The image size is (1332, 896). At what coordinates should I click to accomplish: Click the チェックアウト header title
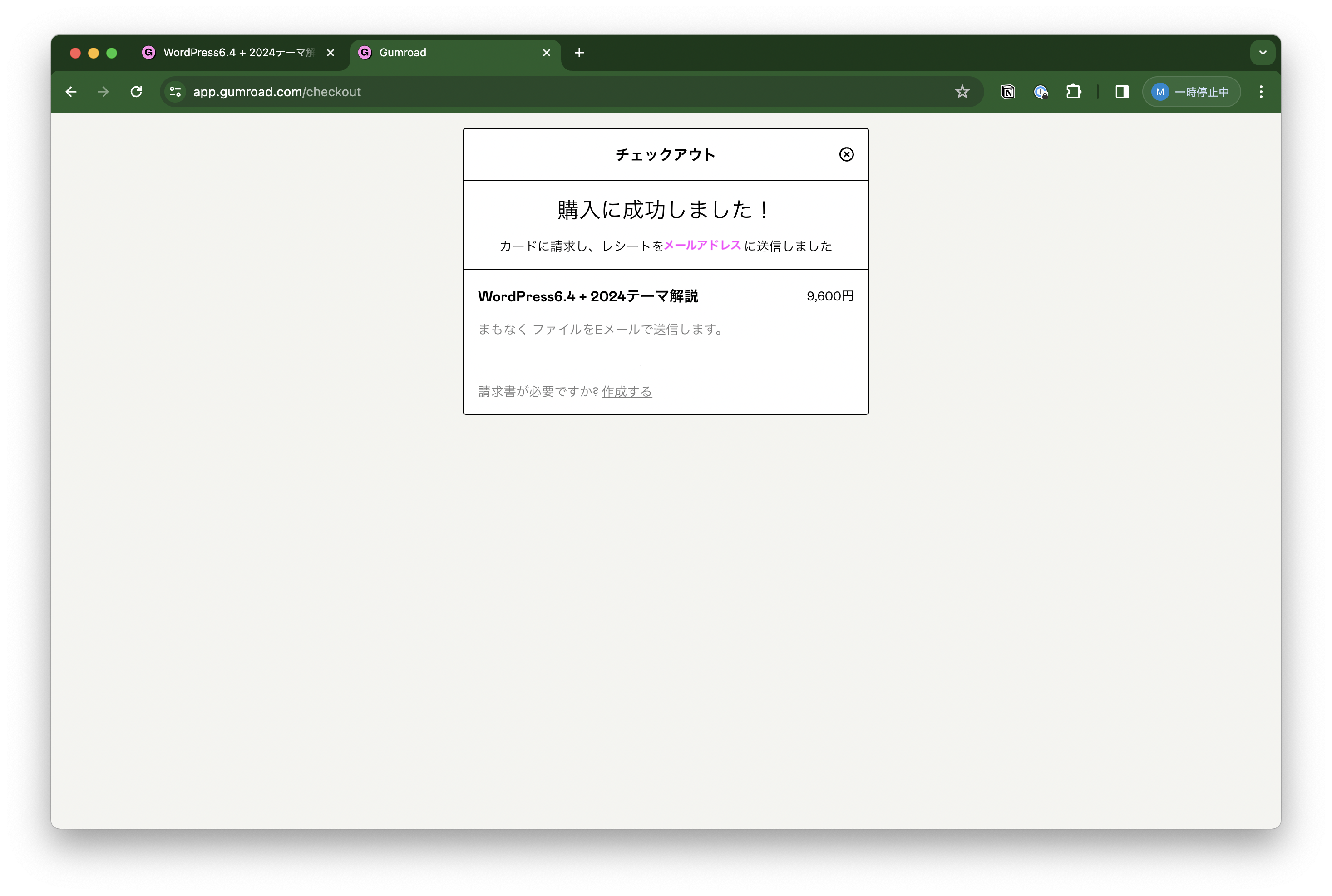[665, 154]
